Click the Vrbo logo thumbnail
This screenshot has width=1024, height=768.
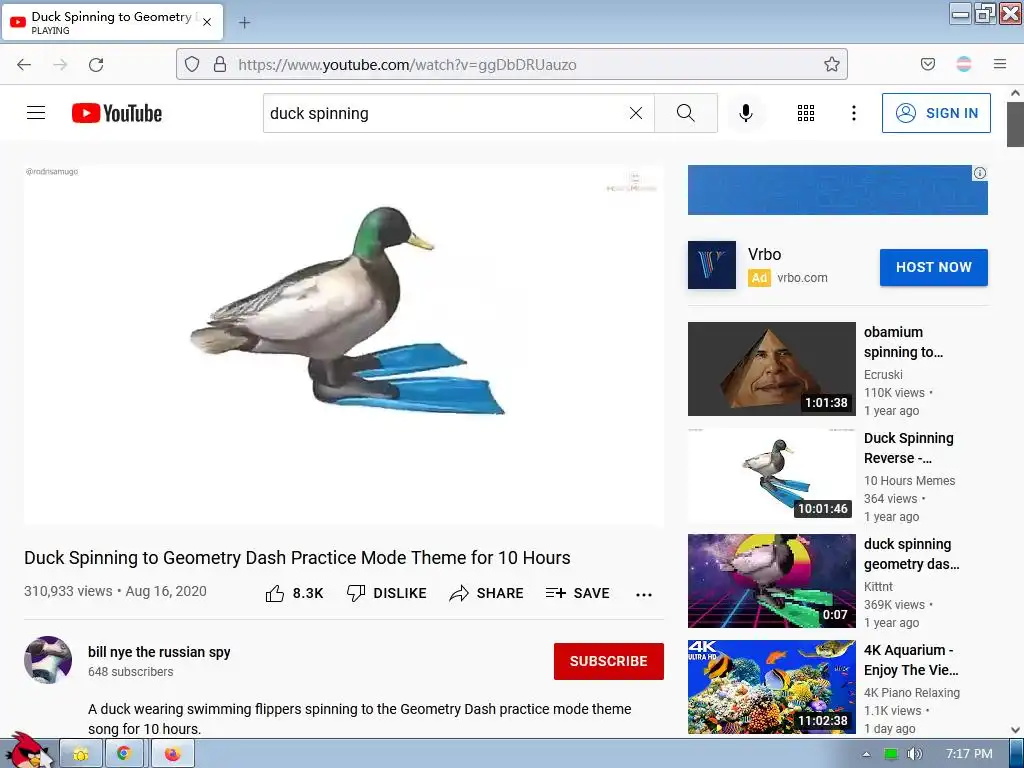pos(712,264)
